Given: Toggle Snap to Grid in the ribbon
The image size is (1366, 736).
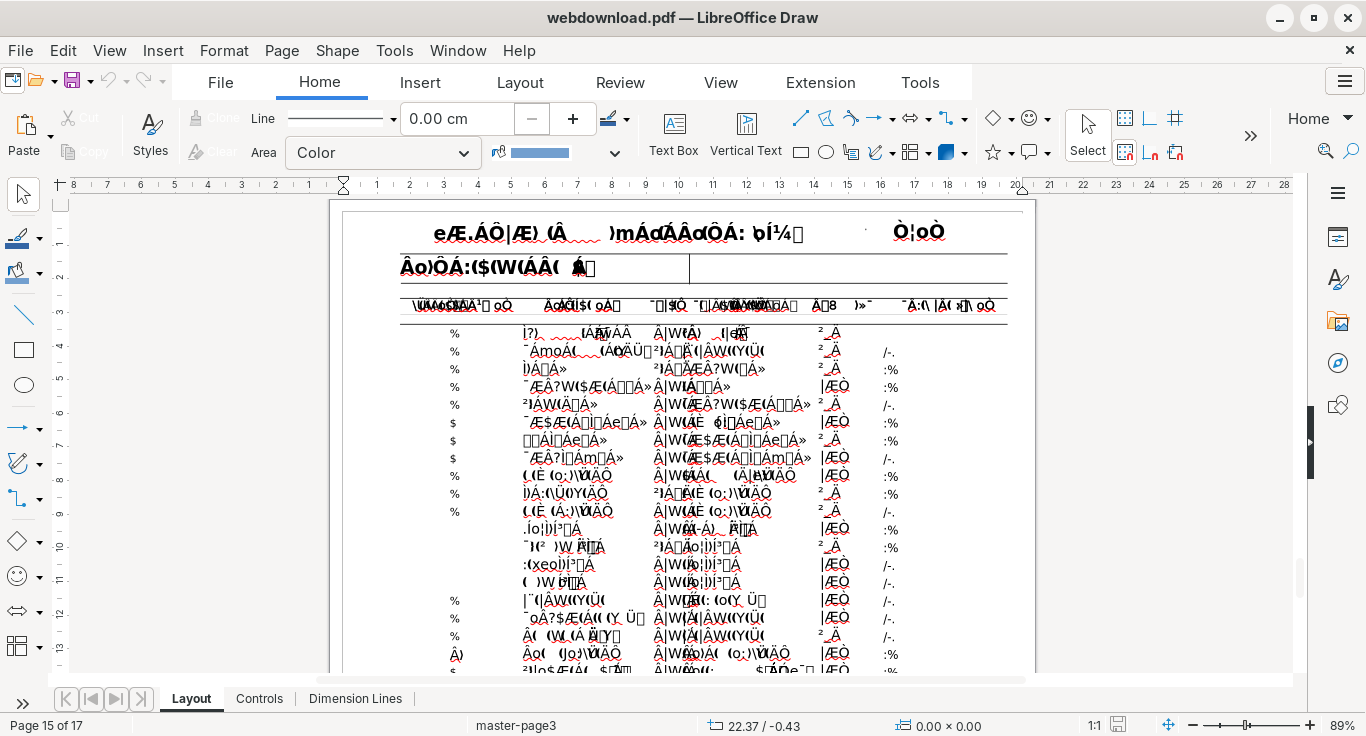Looking at the screenshot, I should point(1125,152).
